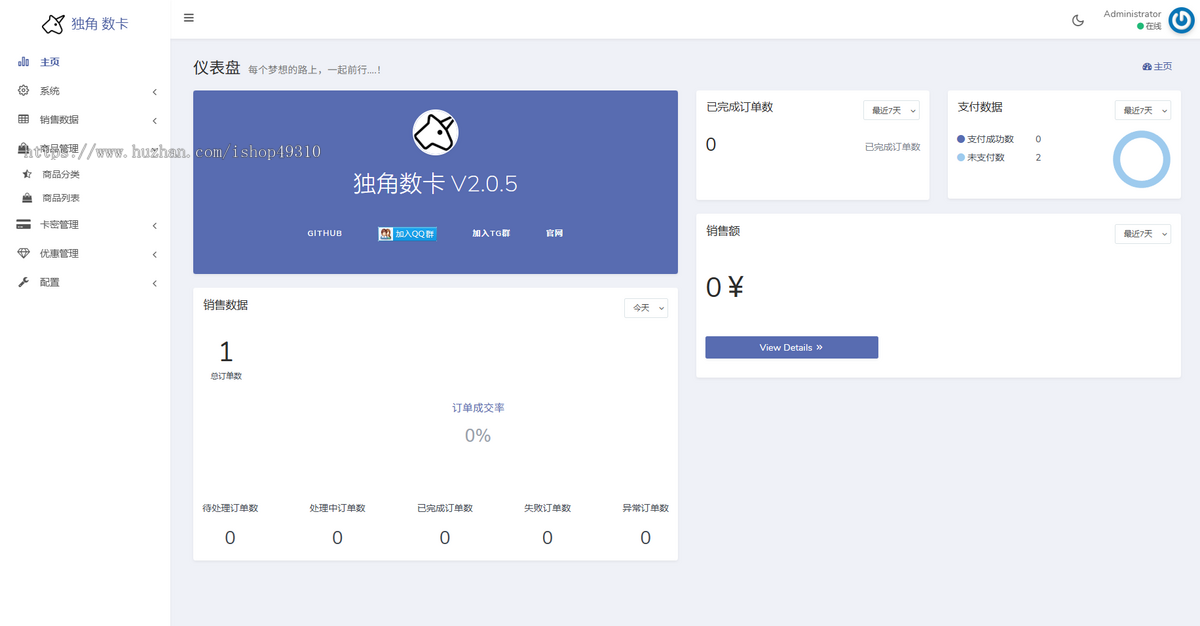Click the 异常订单数 label

(645, 508)
